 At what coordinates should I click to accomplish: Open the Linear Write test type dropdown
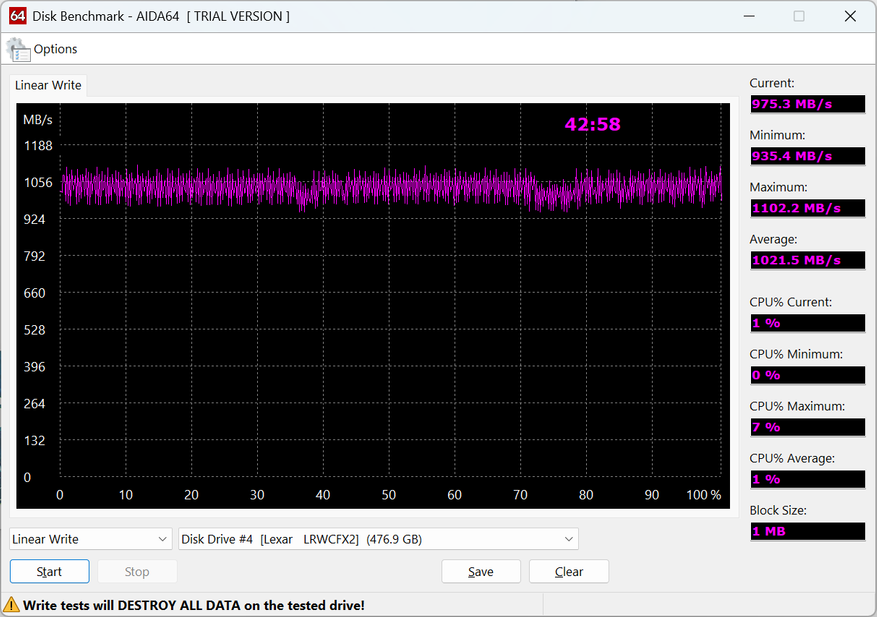click(91, 539)
